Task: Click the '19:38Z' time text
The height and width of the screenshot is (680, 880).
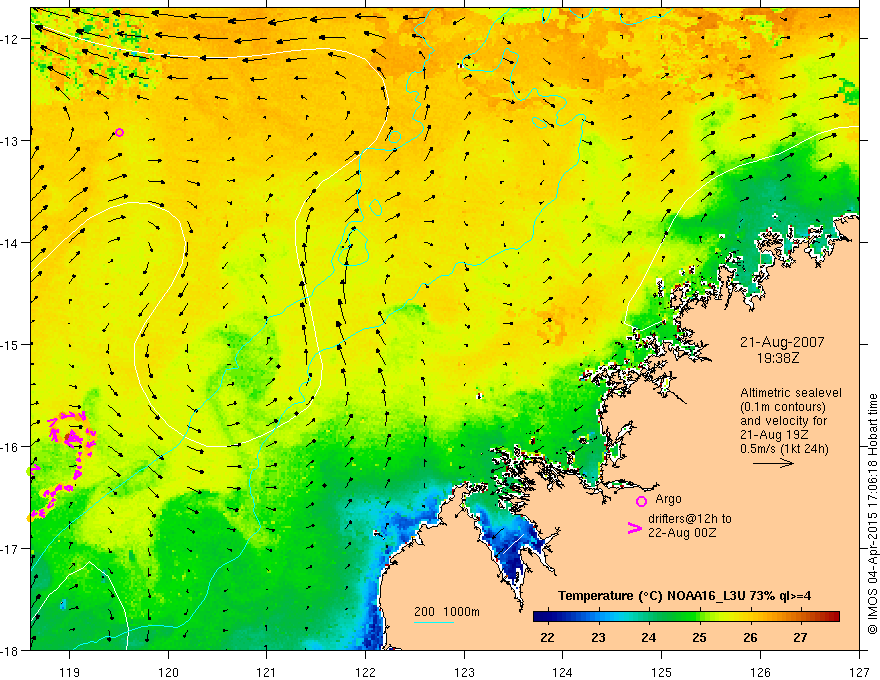Action: (x=778, y=357)
